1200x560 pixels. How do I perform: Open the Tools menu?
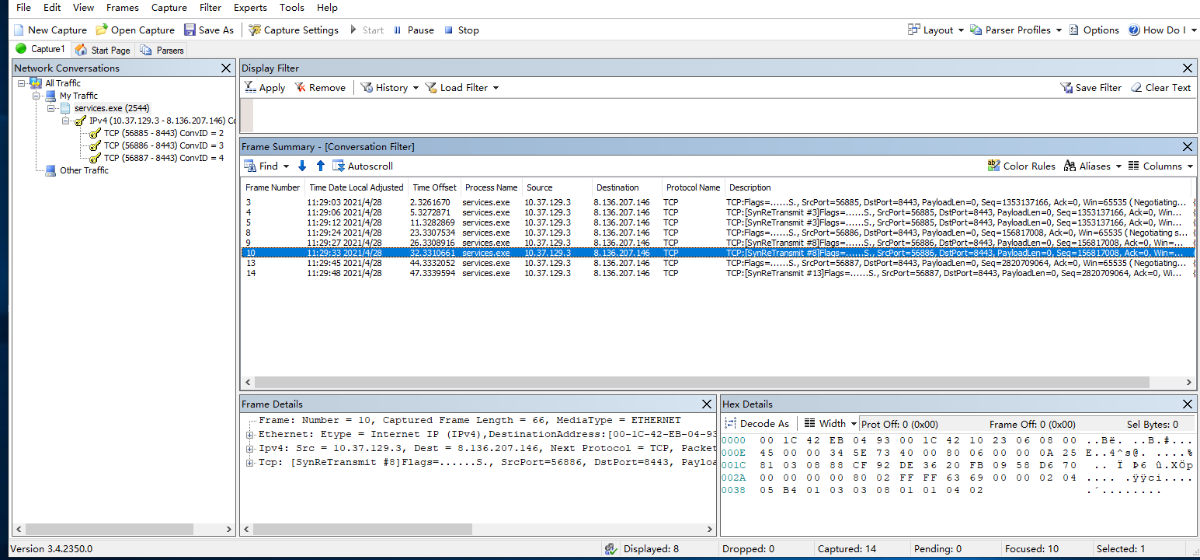(x=292, y=7)
